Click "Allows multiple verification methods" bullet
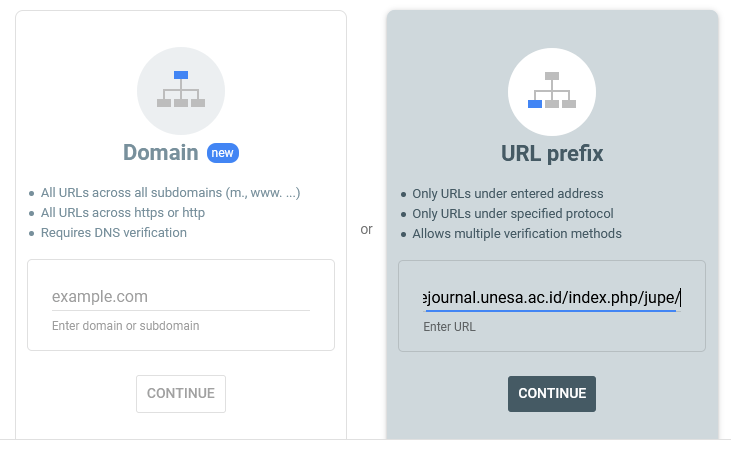 (x=517, y=234)
